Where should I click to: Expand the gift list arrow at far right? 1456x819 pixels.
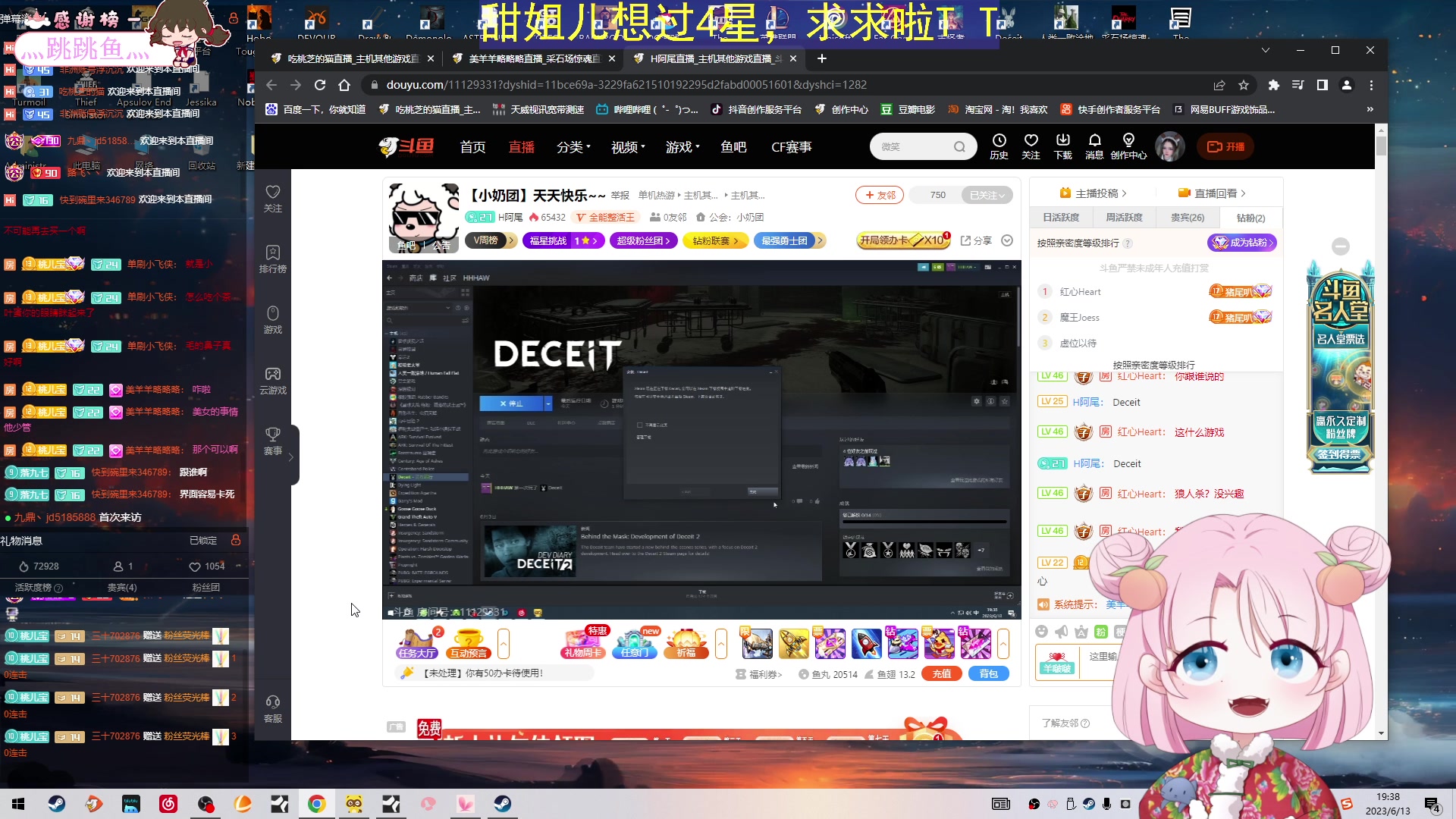tap(1003, 644)
